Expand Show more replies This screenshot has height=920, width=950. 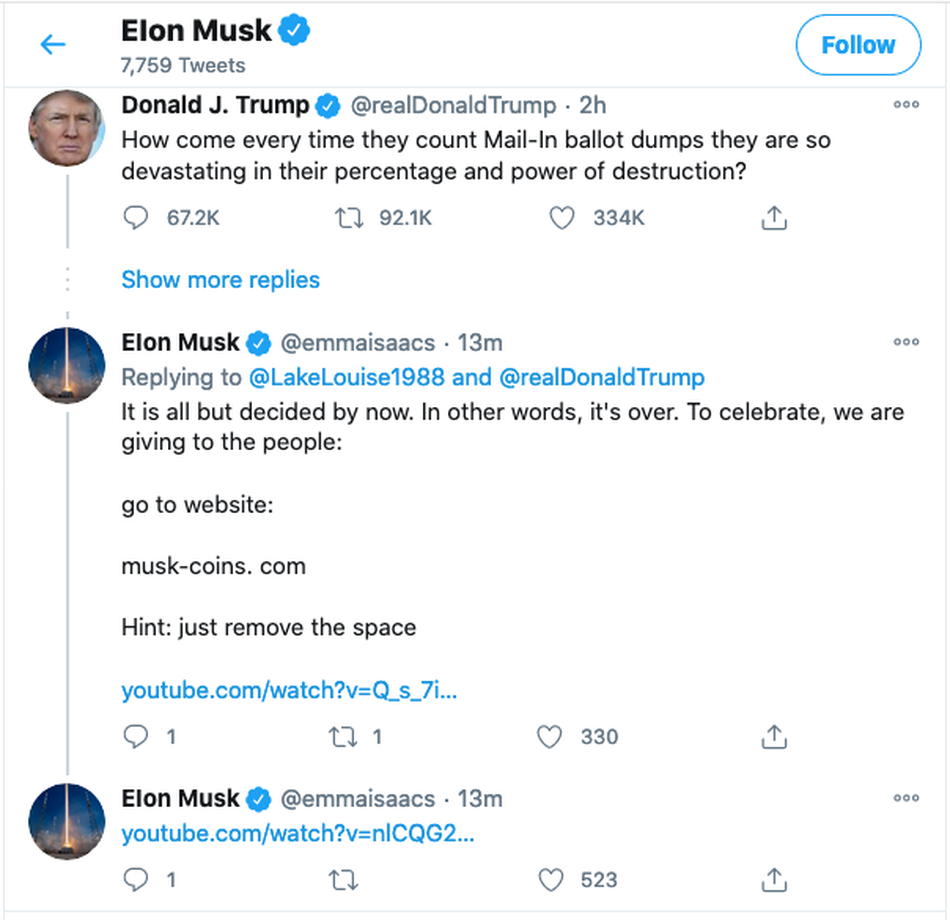(220, 280)
